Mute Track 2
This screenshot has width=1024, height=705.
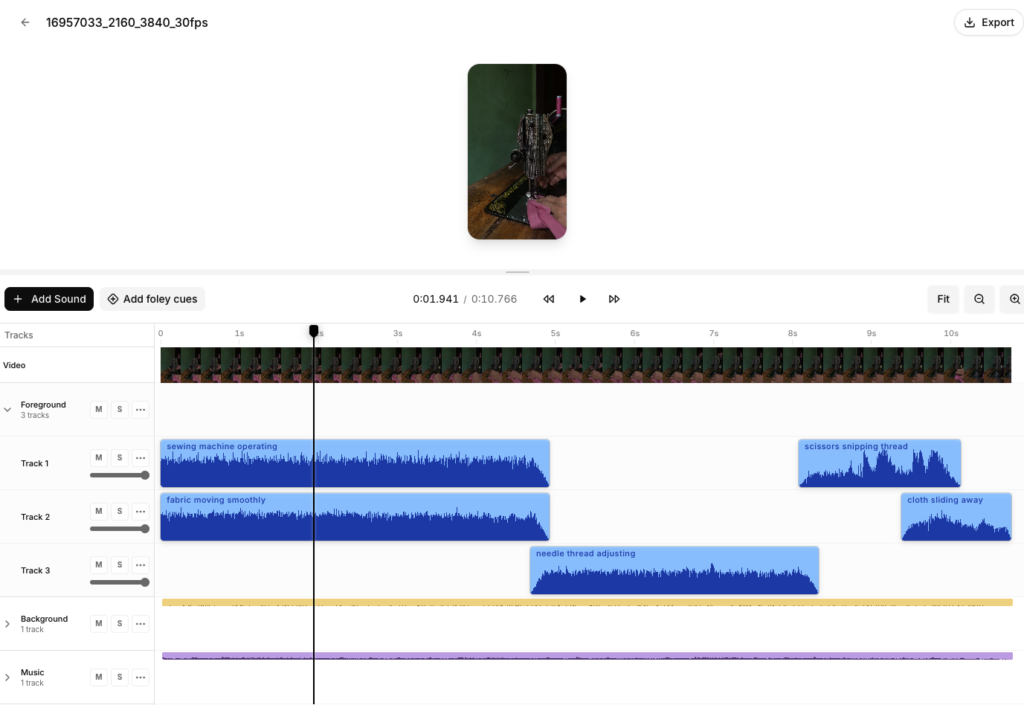pos(99,511)
